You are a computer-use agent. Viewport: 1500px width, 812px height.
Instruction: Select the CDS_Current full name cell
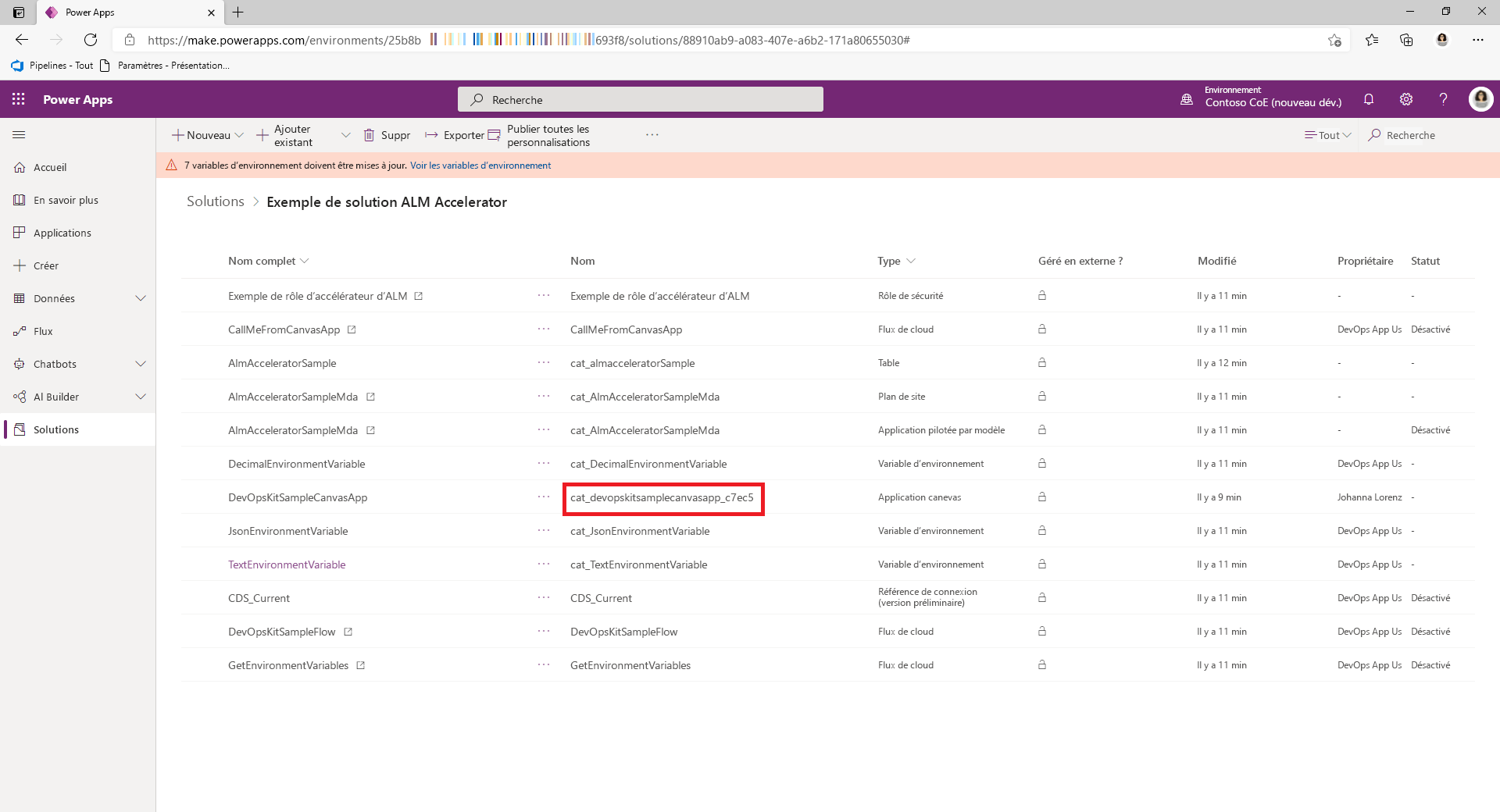click(x=259, y=598)
